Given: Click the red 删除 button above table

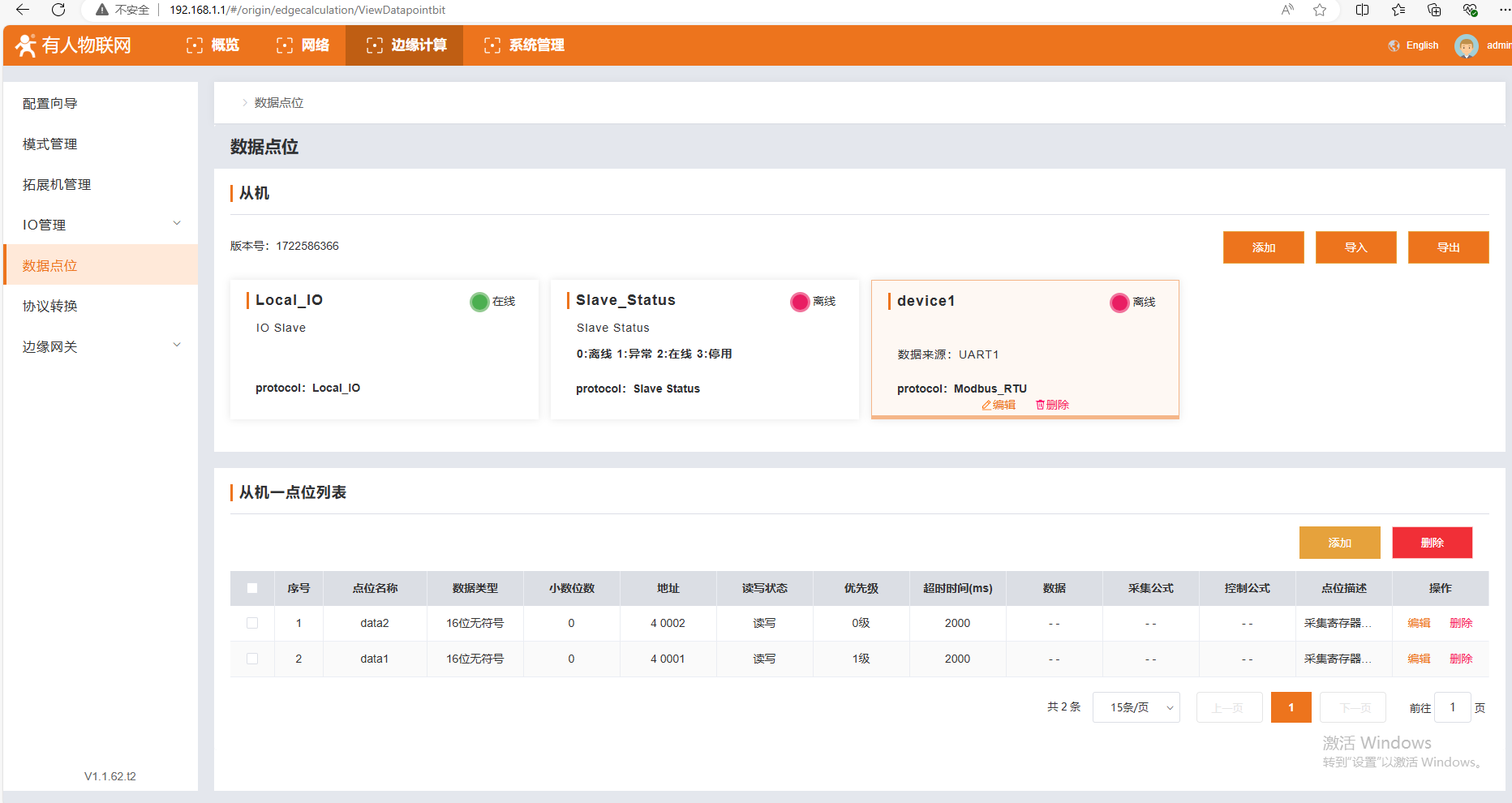Looking at the screenshot, I should coord(1432,543).
